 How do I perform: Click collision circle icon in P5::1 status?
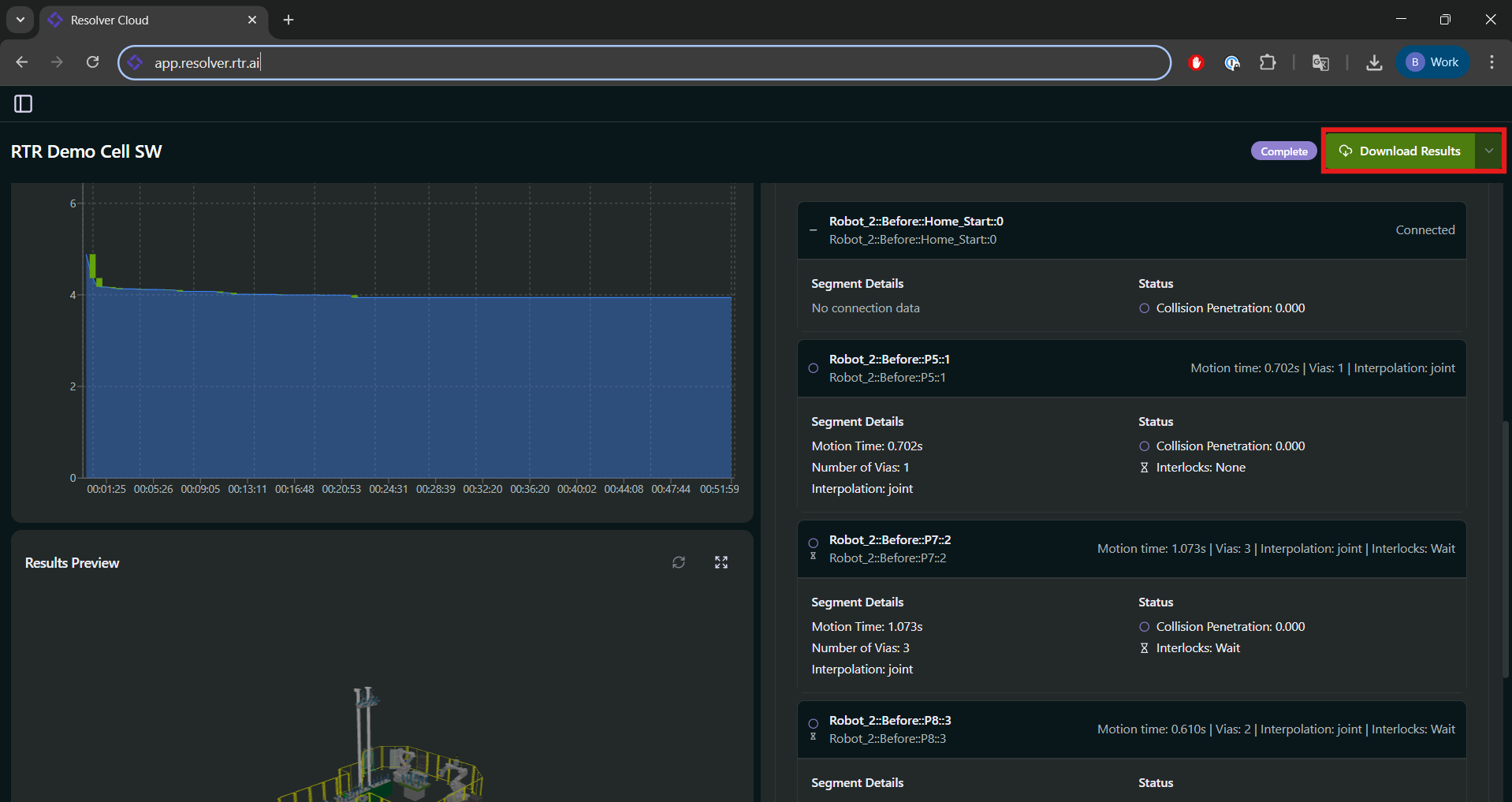pos(1144,446)
